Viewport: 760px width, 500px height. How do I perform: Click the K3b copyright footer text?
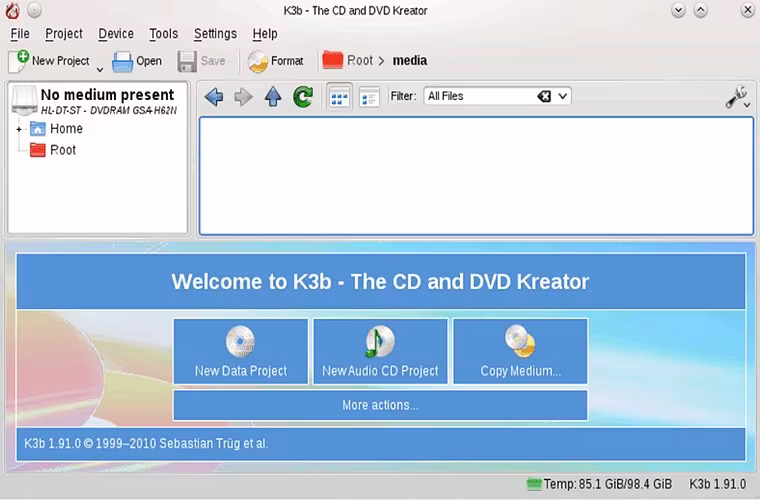(x=146, y=443)
